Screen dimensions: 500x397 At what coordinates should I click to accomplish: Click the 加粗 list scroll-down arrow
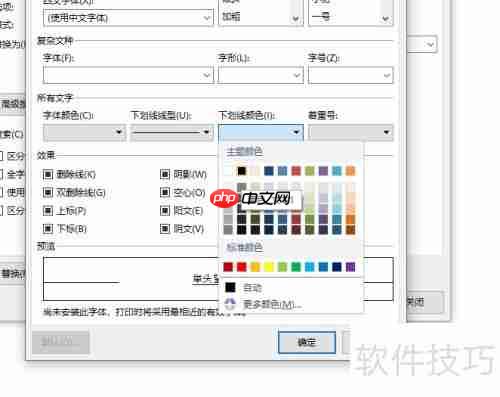click(x=296, y=19)
